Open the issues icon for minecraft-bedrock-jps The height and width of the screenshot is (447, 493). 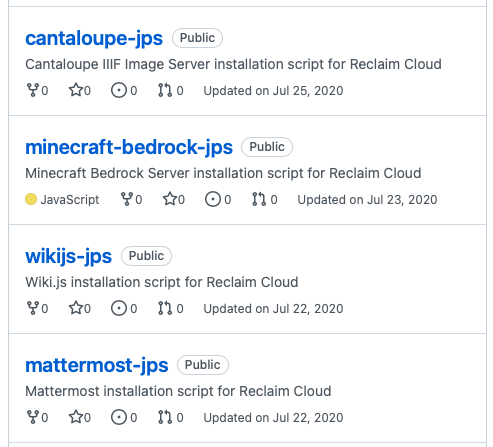213,199
